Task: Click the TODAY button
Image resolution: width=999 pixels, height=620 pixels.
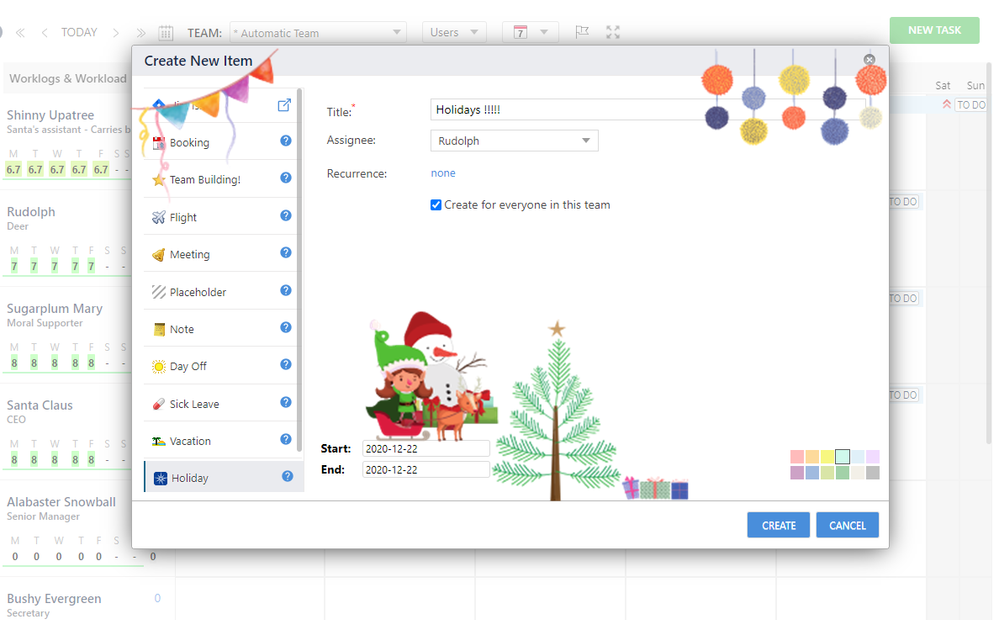Action: 79,32
